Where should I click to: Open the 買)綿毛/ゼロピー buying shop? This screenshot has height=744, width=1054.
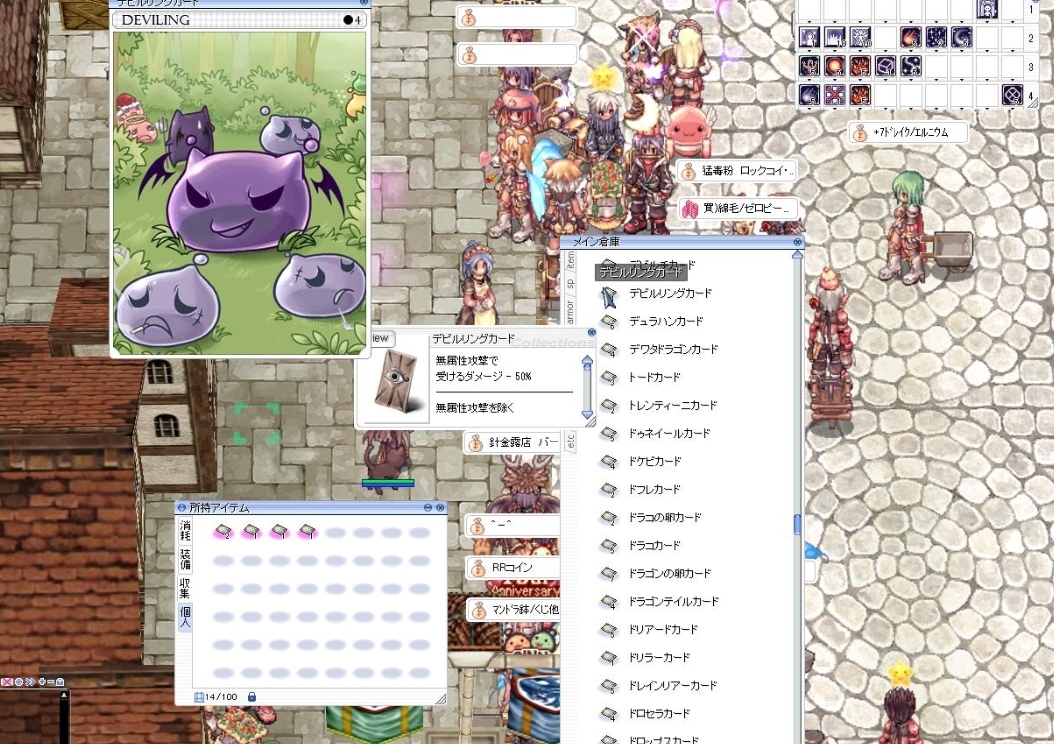738,209
